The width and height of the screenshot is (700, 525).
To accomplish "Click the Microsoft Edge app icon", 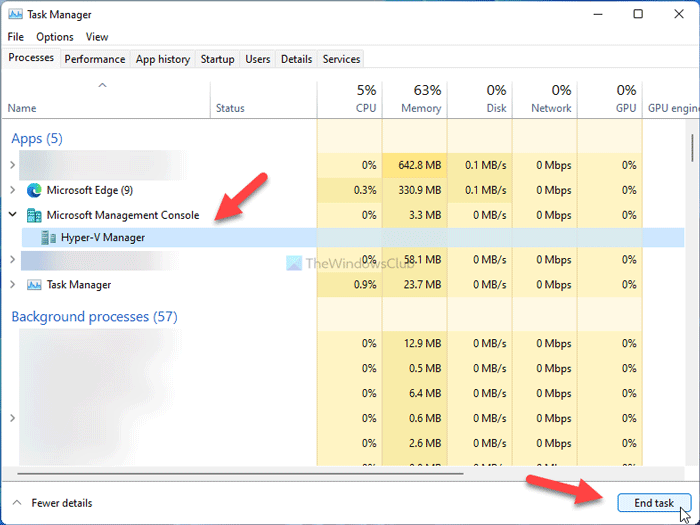I will [x=34, y=190].
